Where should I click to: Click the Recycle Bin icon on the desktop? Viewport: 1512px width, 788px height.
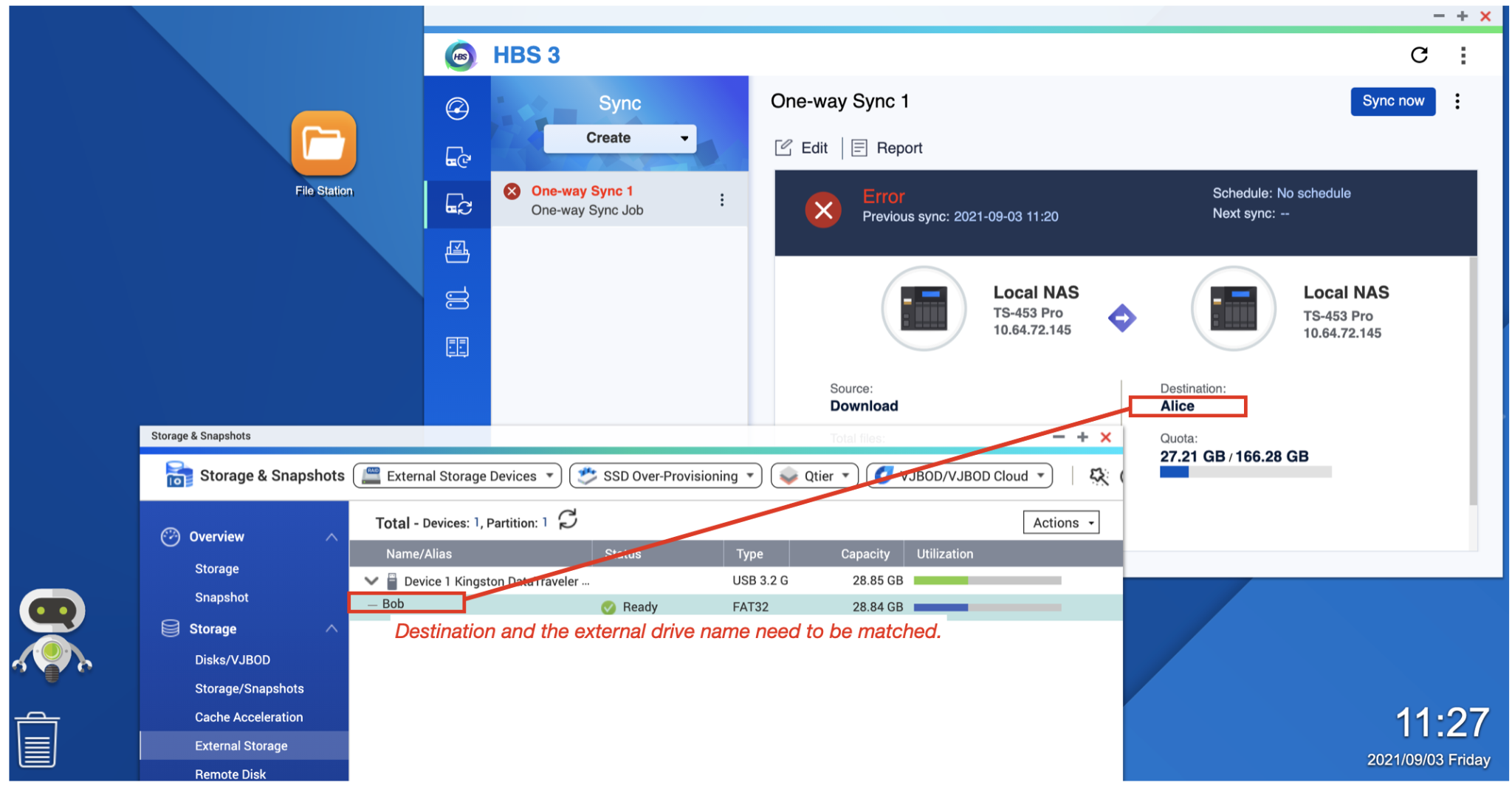(37, 738)
